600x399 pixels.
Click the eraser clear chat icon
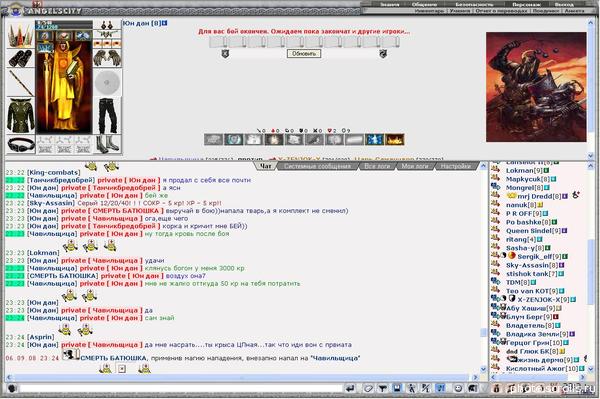pyautogui.click(x=368, y=388)
